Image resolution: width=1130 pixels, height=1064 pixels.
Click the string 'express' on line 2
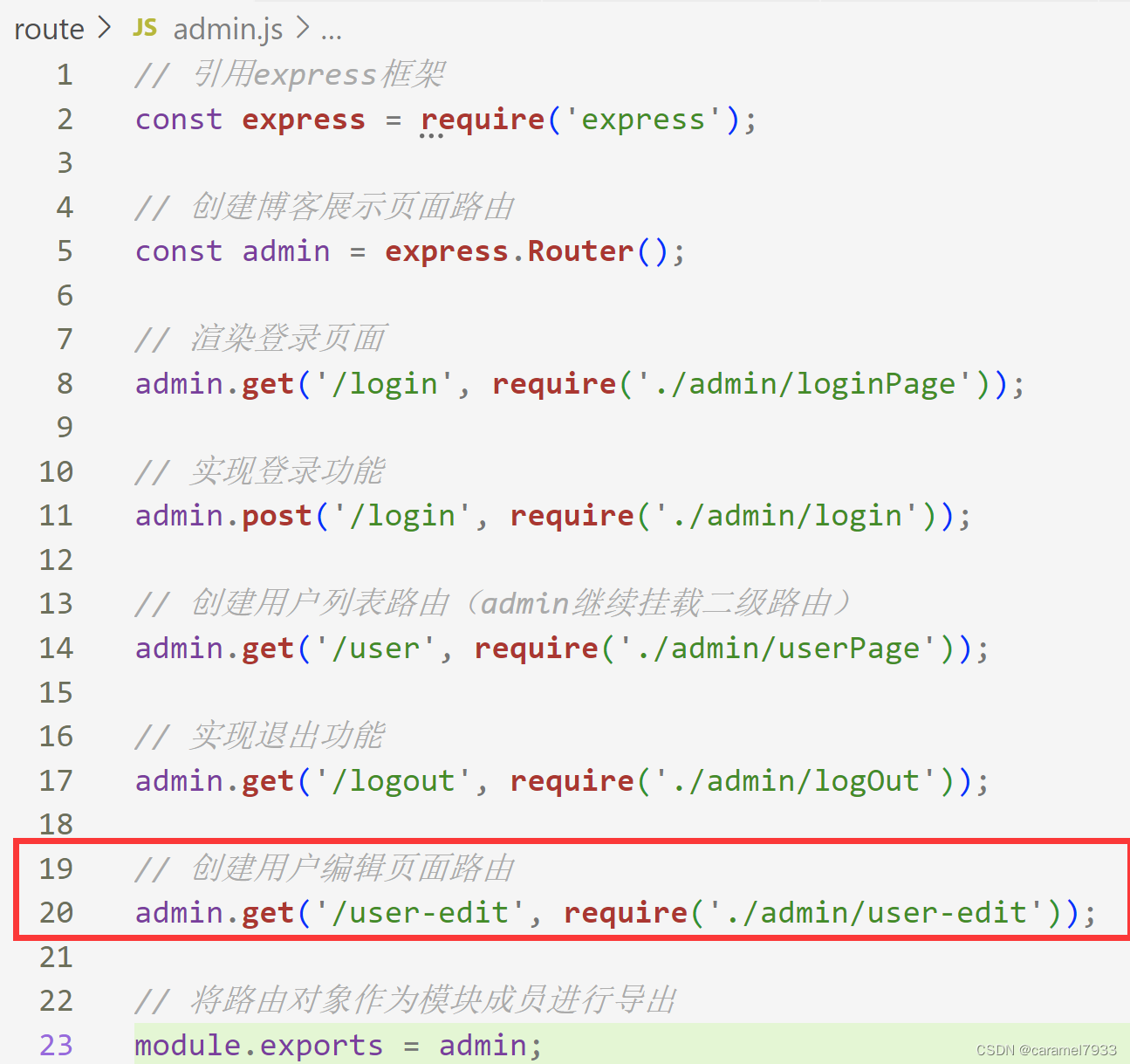(x=643, y=120)
